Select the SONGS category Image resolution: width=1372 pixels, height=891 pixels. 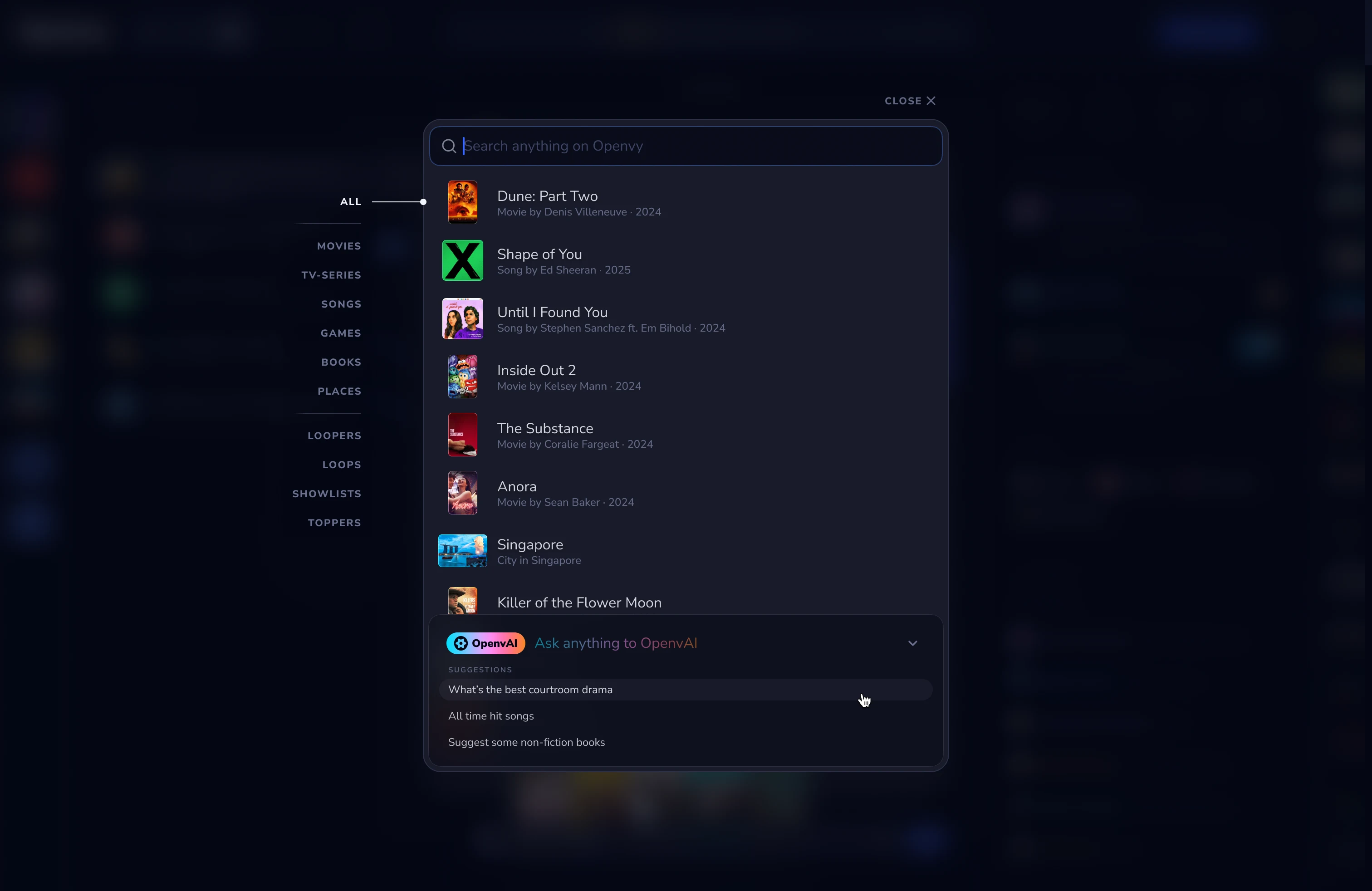click(341, 304)
